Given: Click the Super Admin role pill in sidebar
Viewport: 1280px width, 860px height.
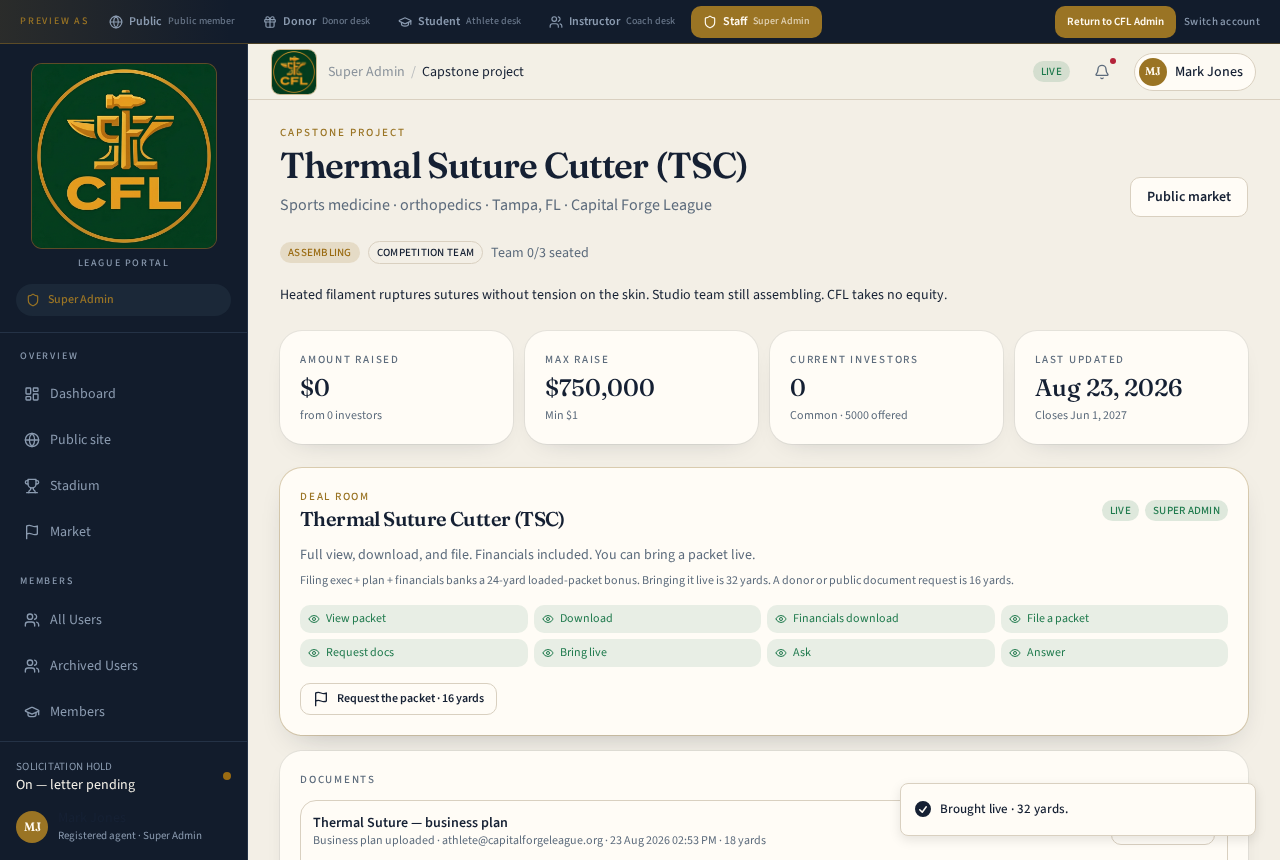Looking at the screenshot, I should pos(123,300).
